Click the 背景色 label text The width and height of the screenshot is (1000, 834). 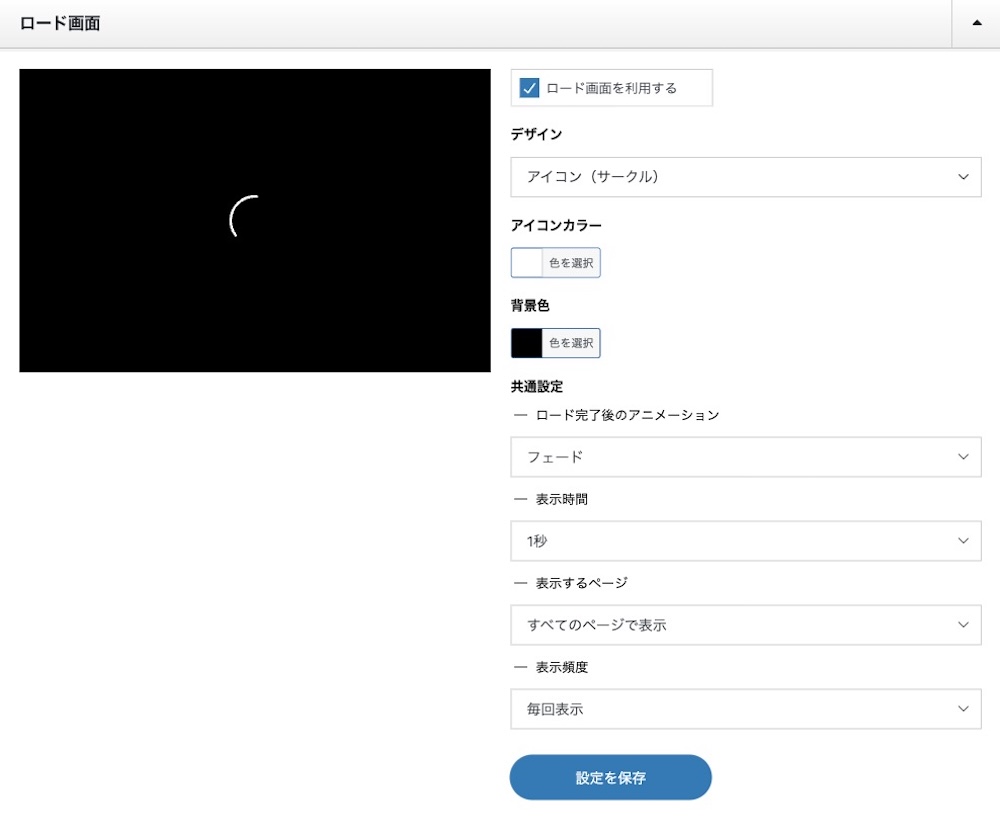[x=530, y=305]
